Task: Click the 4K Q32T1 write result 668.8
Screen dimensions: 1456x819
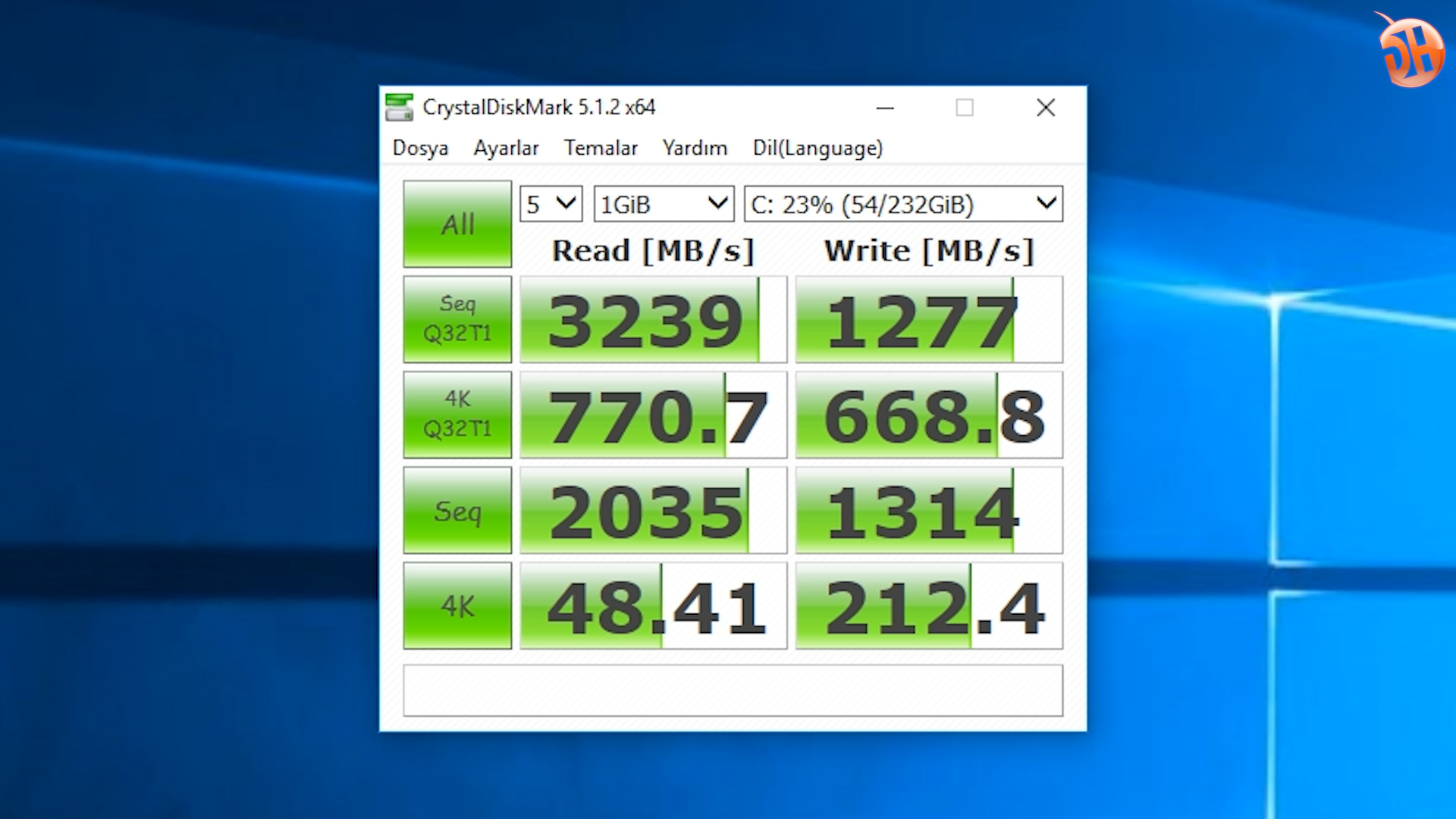Action: [929, 415]
